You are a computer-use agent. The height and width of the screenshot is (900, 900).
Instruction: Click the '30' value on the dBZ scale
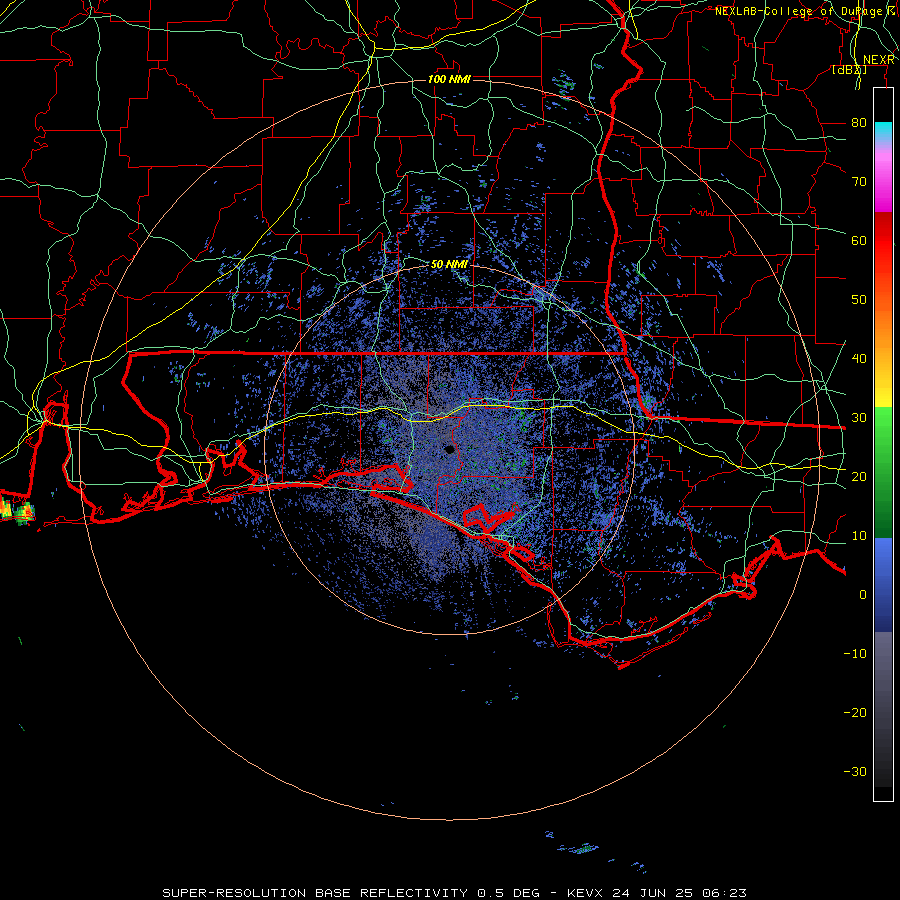coord(859,418)
